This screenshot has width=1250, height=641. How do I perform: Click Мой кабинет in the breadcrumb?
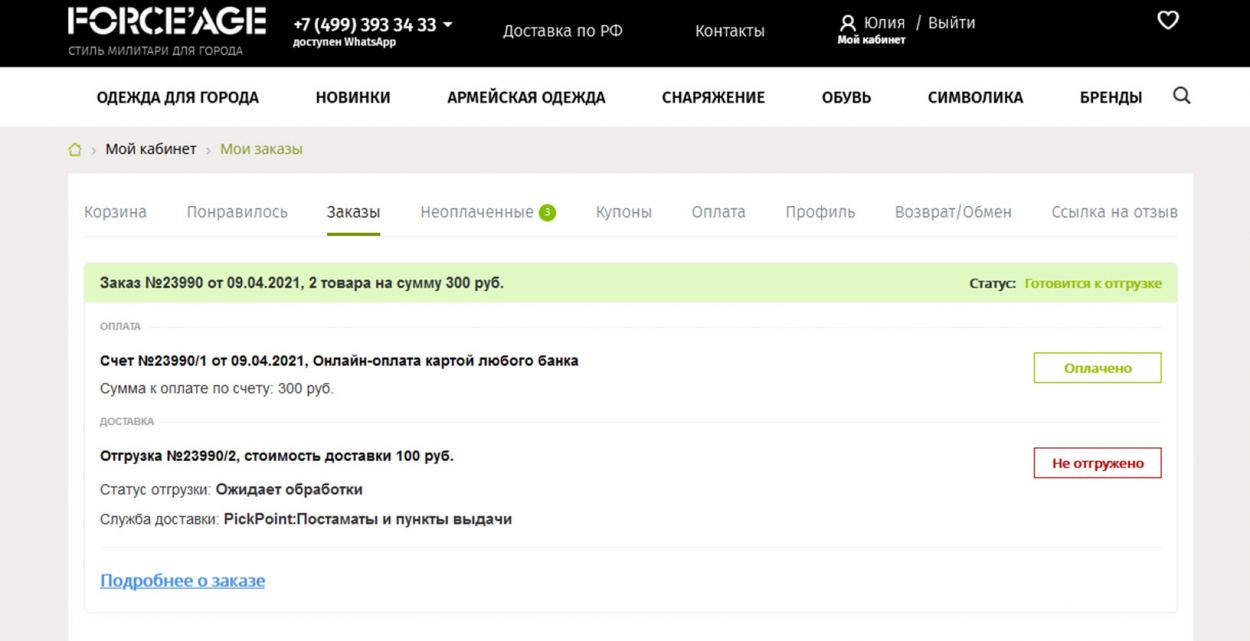tap(151, 149)
